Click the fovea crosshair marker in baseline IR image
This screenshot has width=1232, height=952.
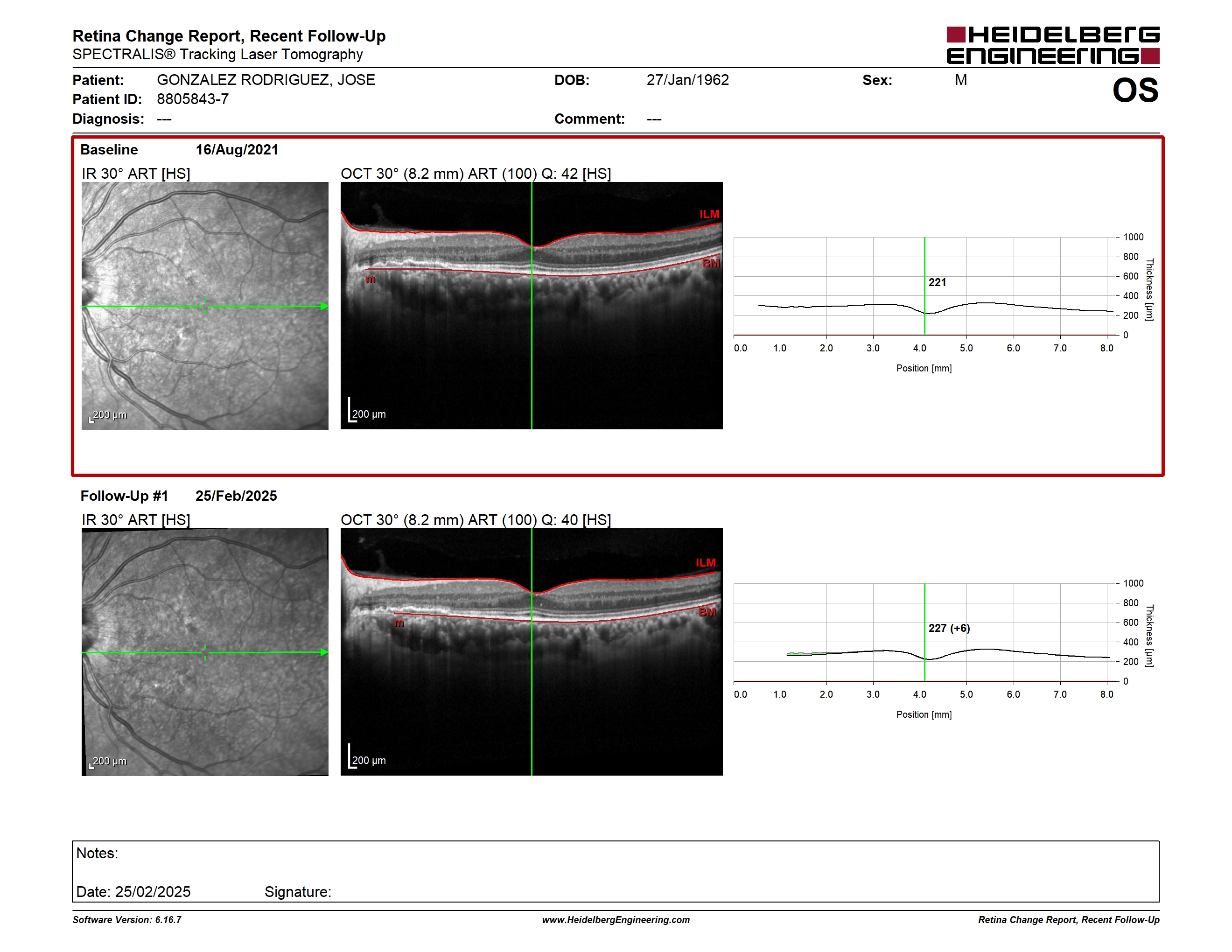click(x=205, y=306)
